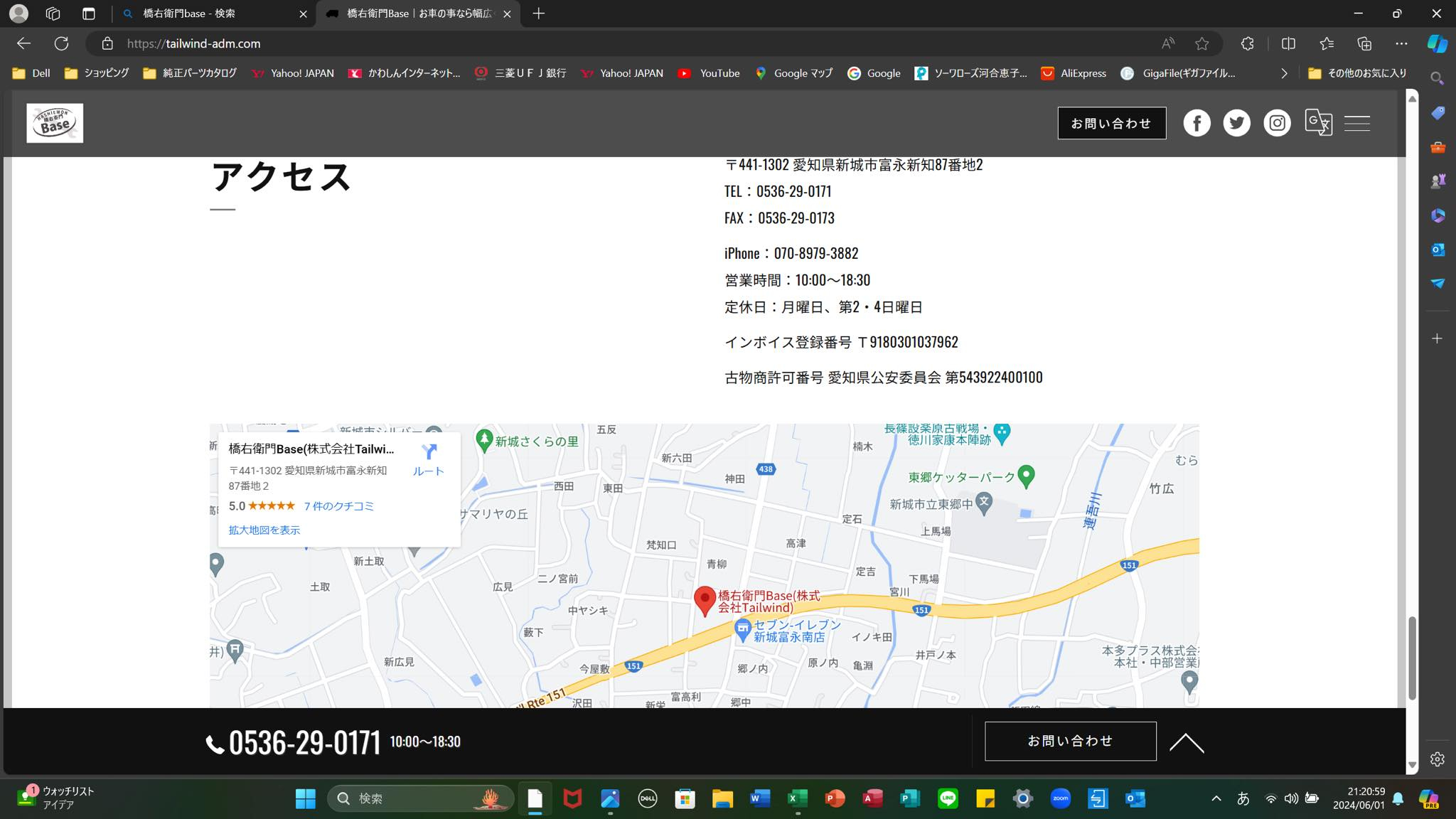Open the site's Facebook page icon
This screenshot has height=819, width=1456.
tap(1197, 123)
